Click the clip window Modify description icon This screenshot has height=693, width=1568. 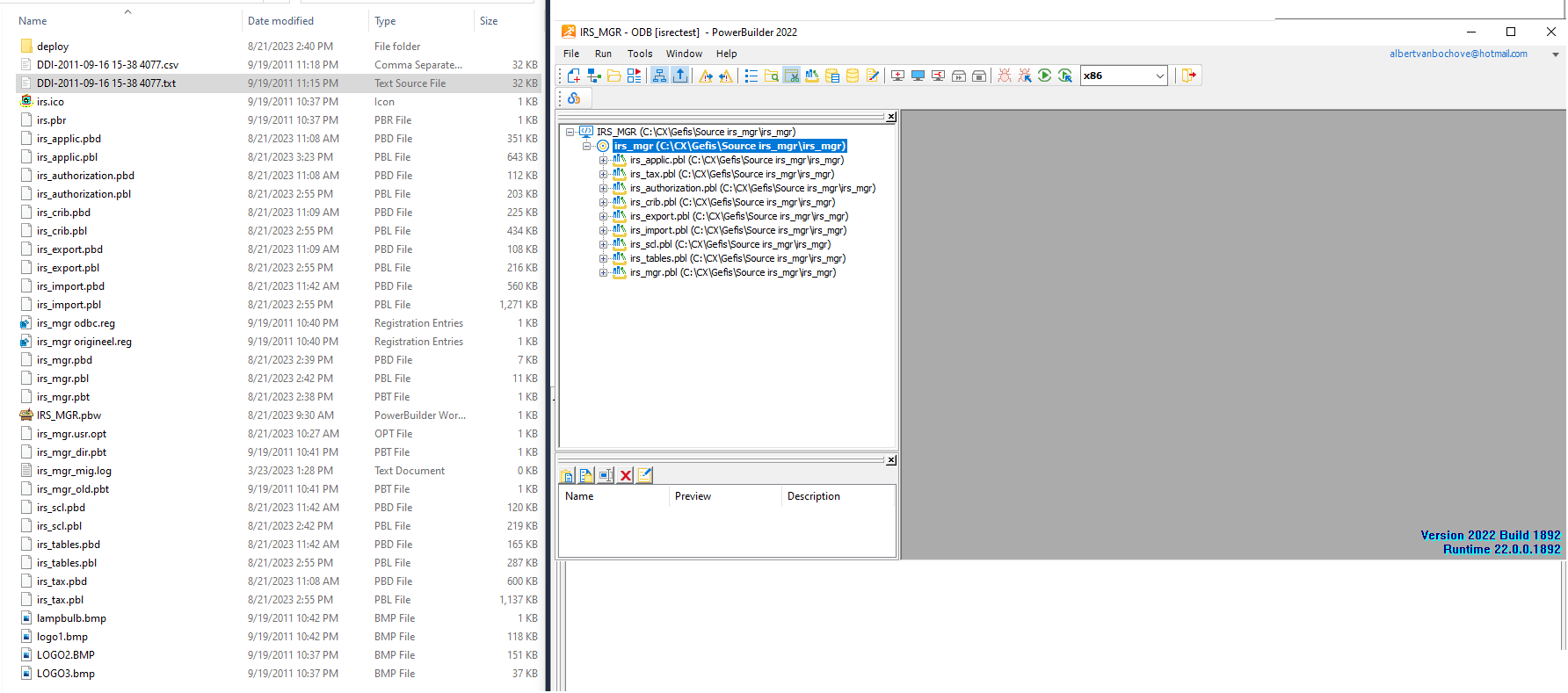tap(645, 475)
